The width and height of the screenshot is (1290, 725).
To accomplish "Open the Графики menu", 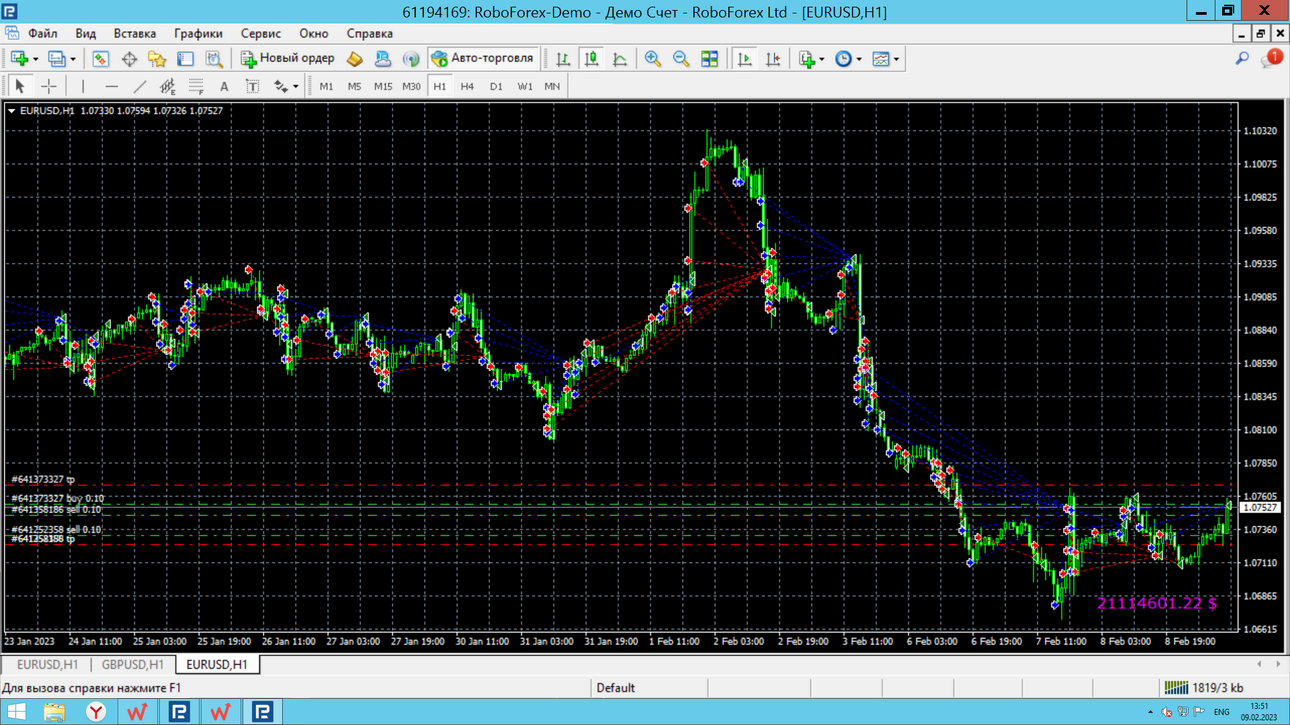I will [198, 33].
